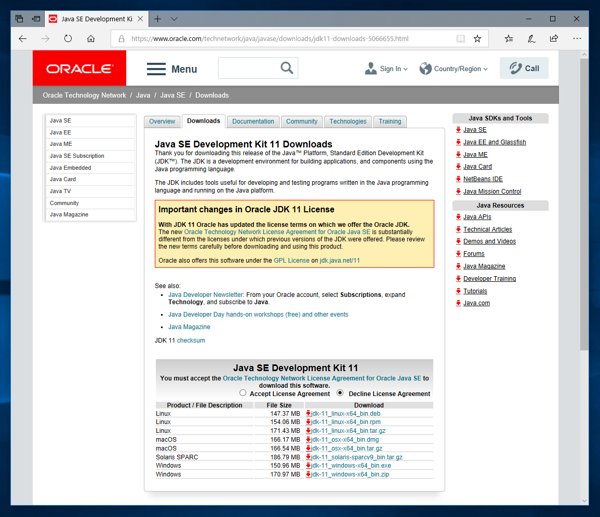The width and height of the screenshot is (600, 517).
Task: Refresh the page with reload icon
Action: 68,39
